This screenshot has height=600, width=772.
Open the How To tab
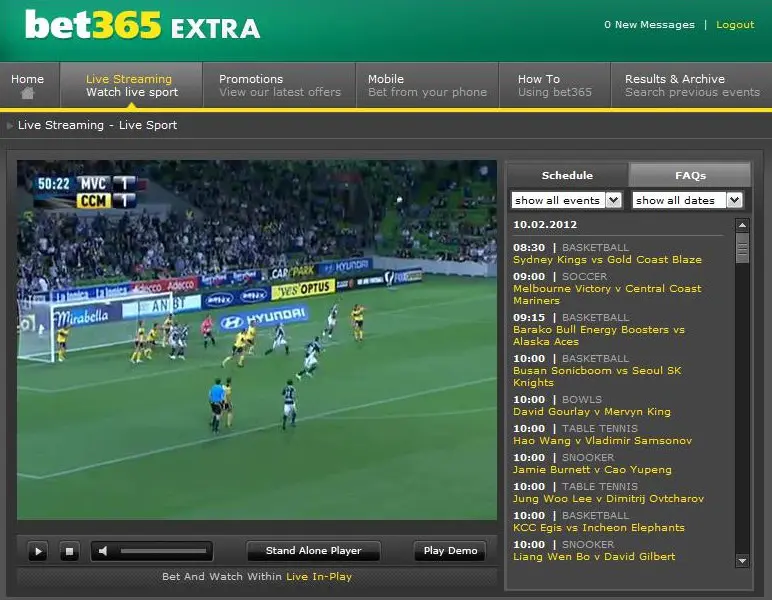coord(555,85)
